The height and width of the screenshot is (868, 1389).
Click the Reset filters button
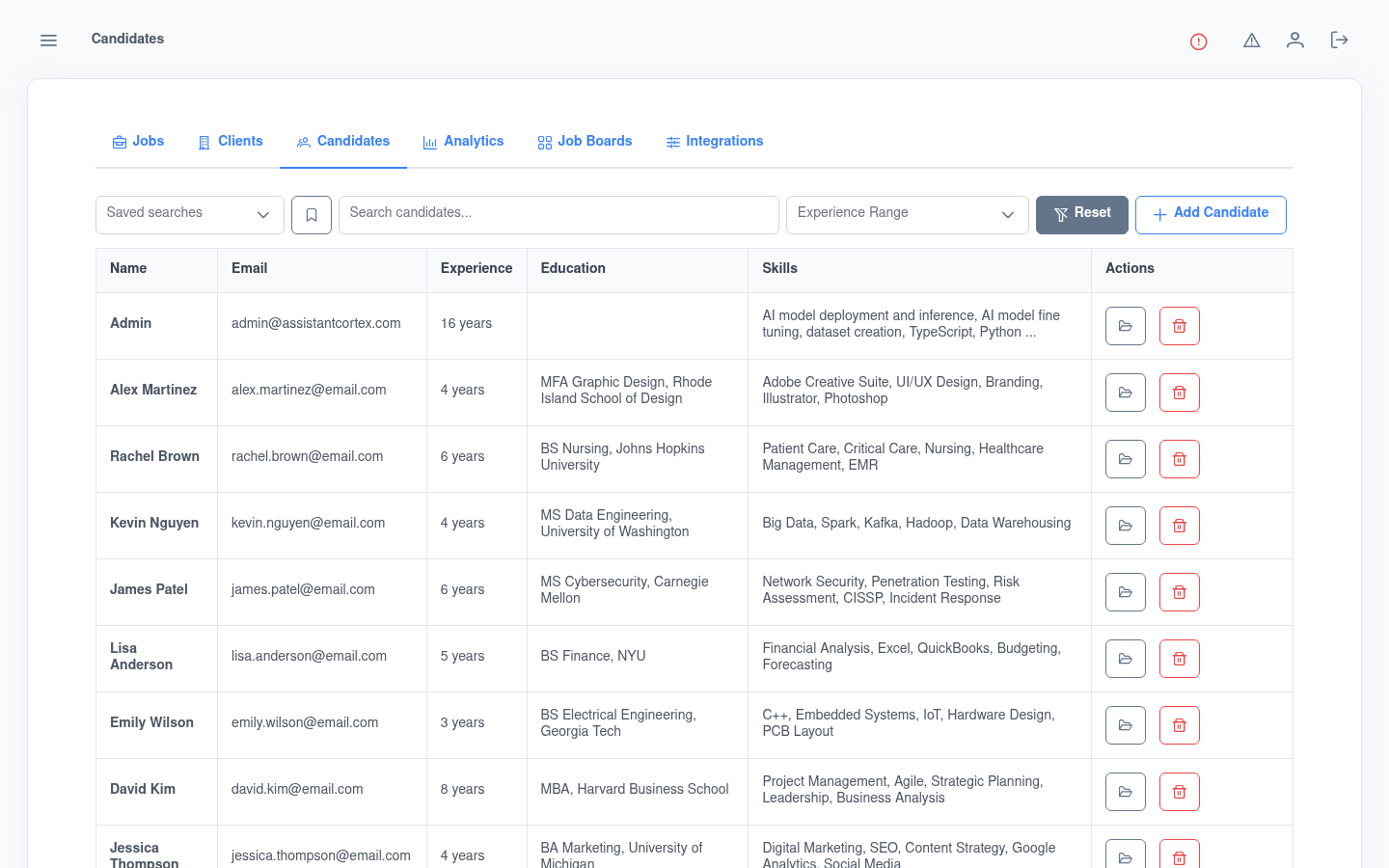1082,215
